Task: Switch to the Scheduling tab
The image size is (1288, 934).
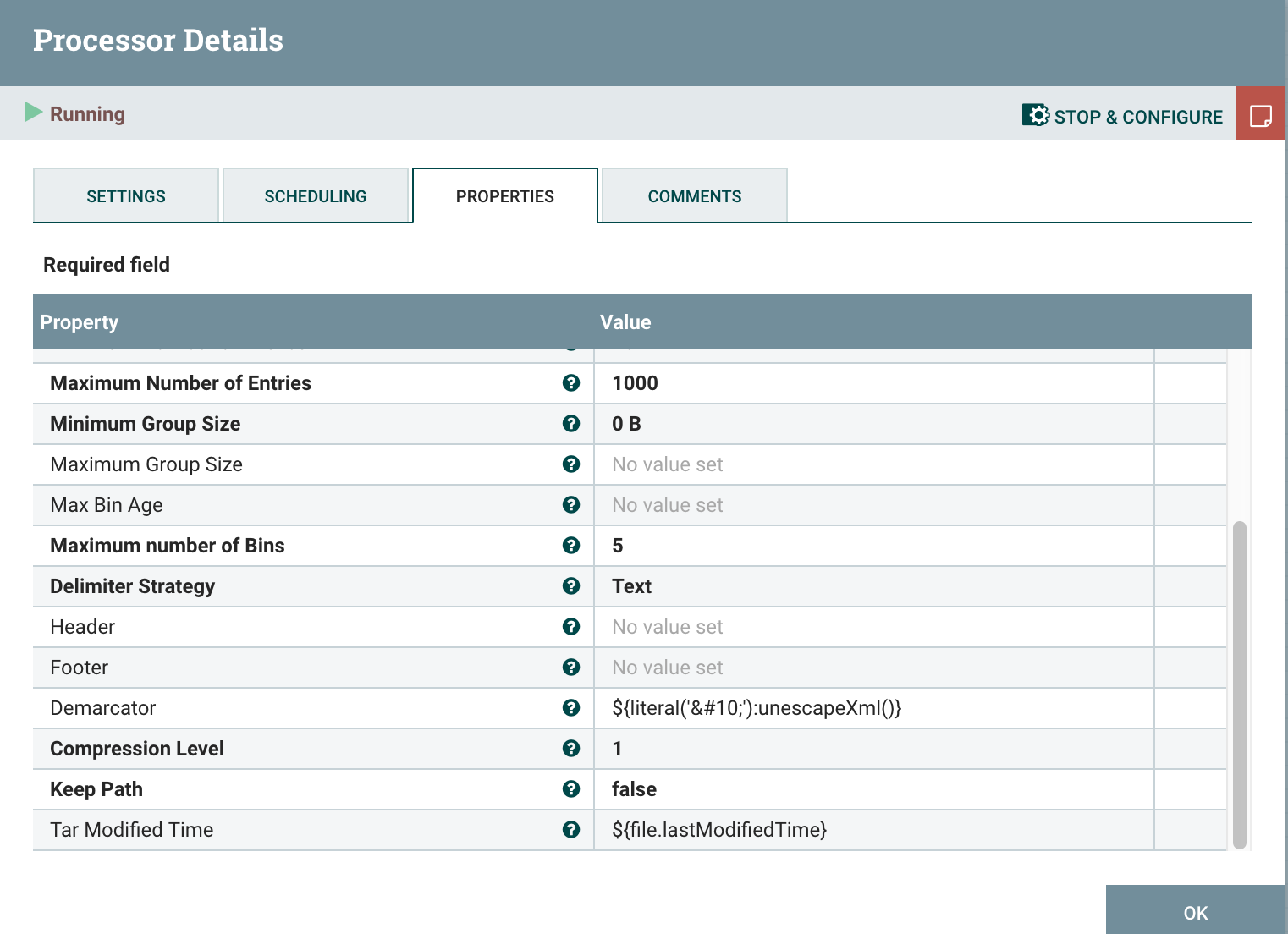Action: click(x=316, y=195)
